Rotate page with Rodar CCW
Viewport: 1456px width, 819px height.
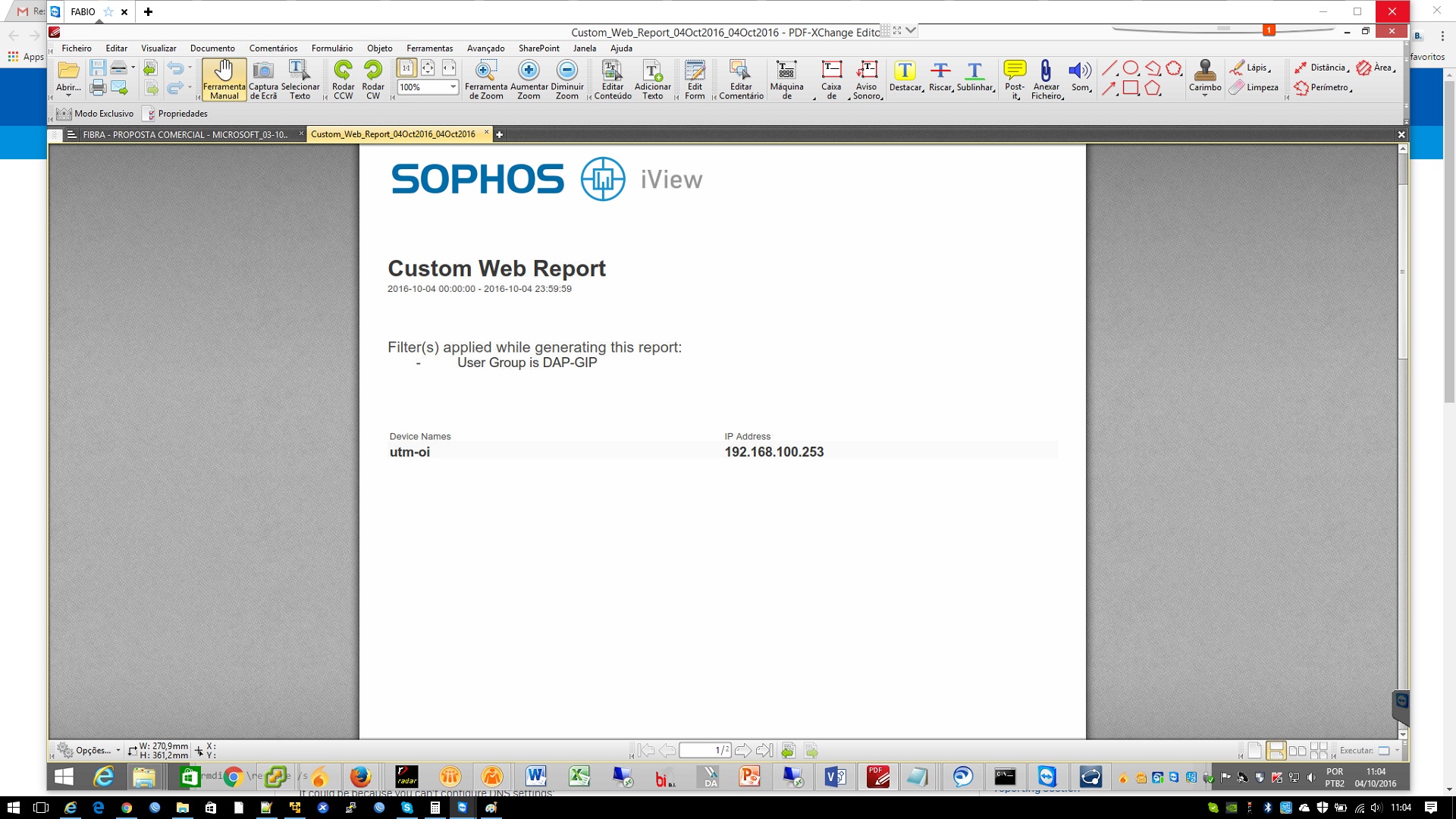(343, 80)
